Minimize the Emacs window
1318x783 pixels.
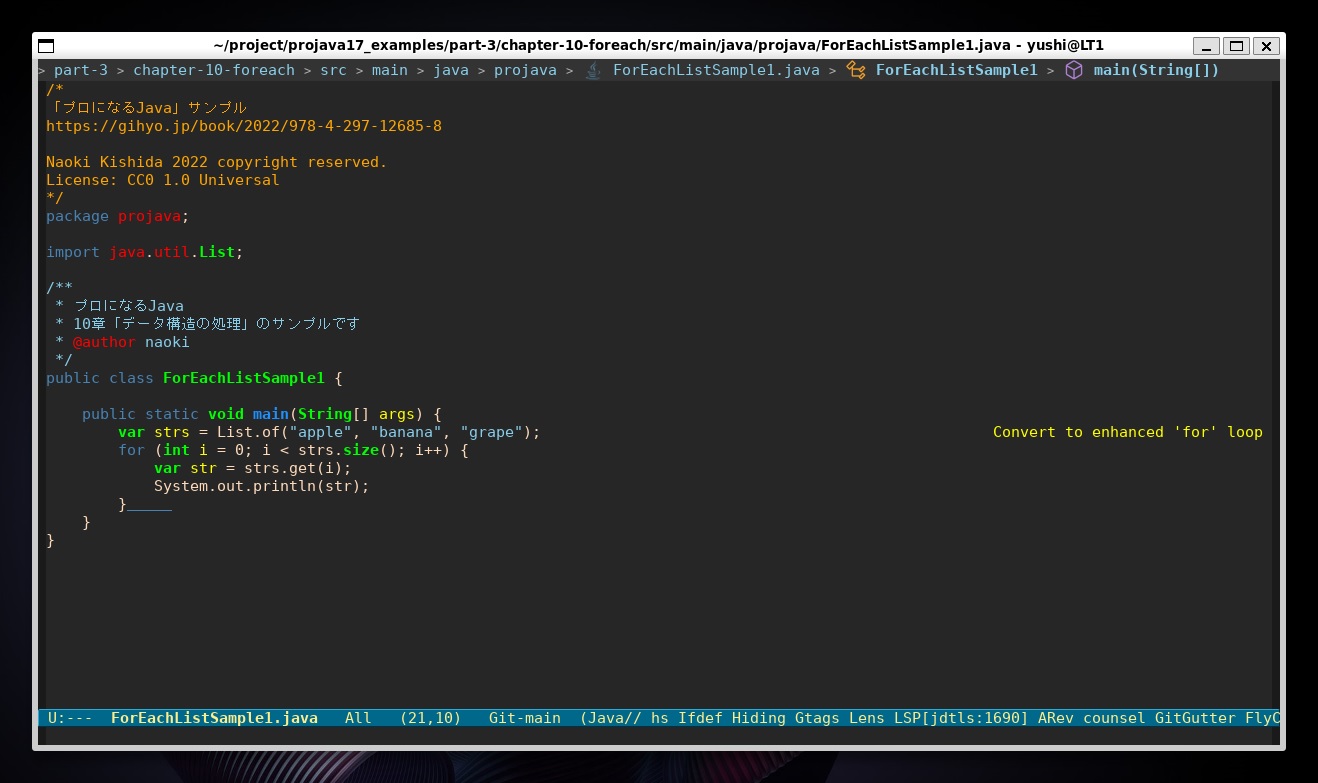coord(1207,46)
